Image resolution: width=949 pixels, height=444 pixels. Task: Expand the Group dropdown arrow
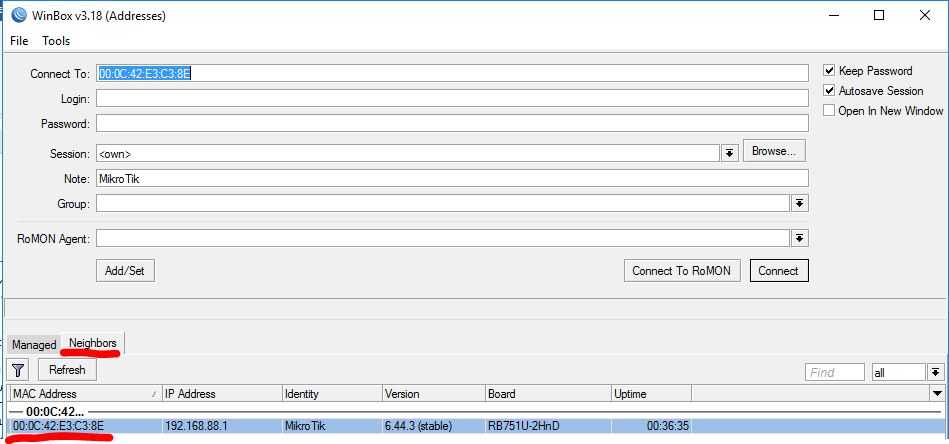(800, 204)
